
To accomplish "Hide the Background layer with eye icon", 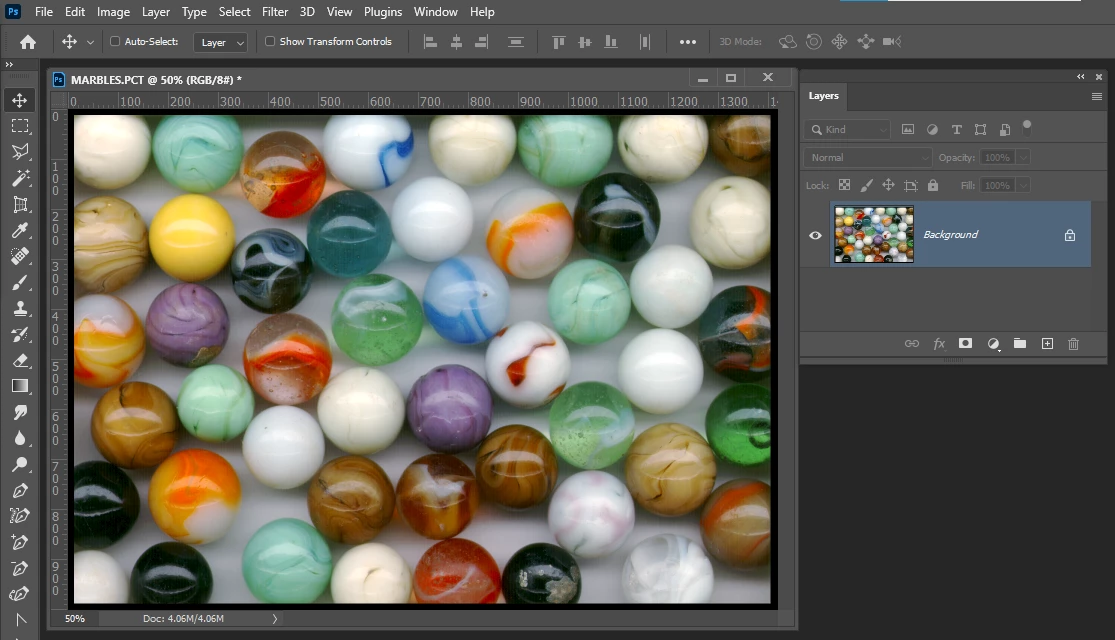I will tap(815, 235).
